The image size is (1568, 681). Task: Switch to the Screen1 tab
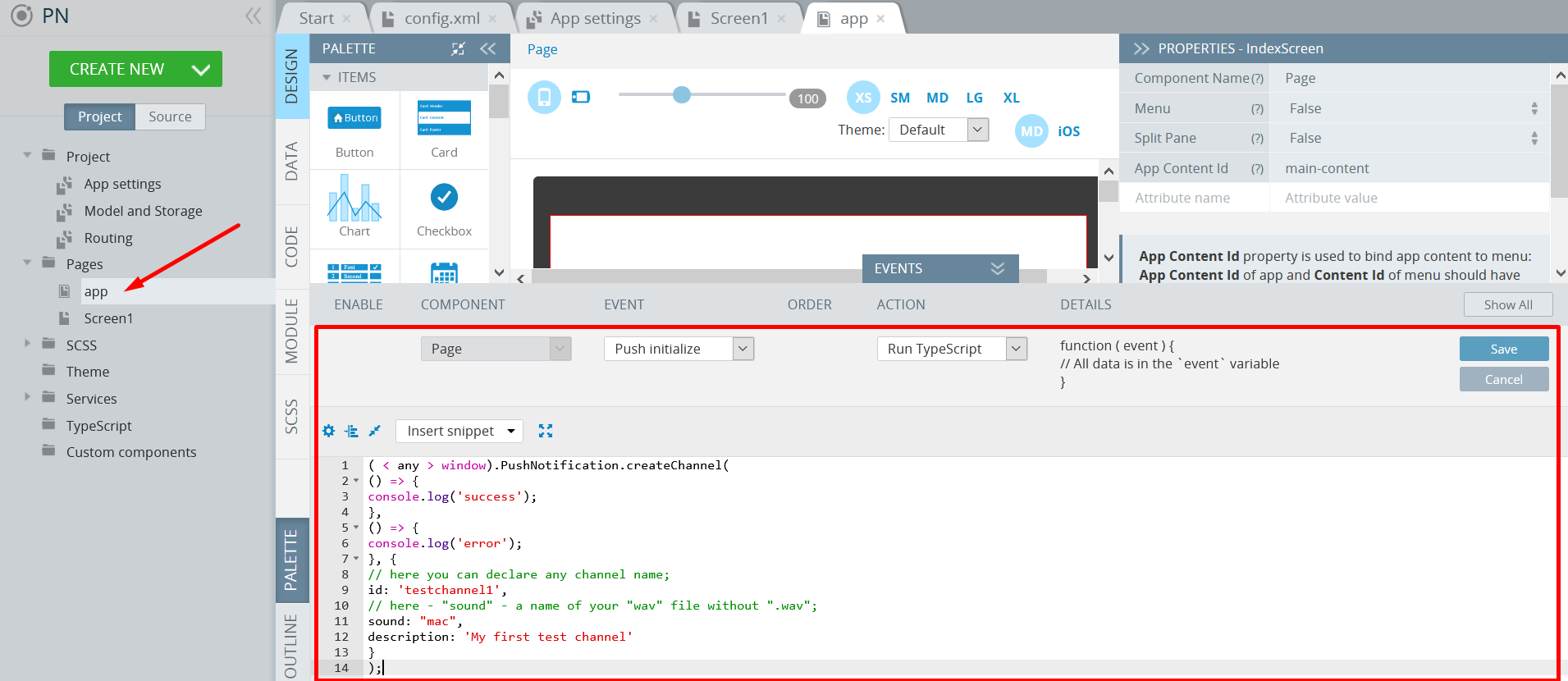tap(738, 18)
